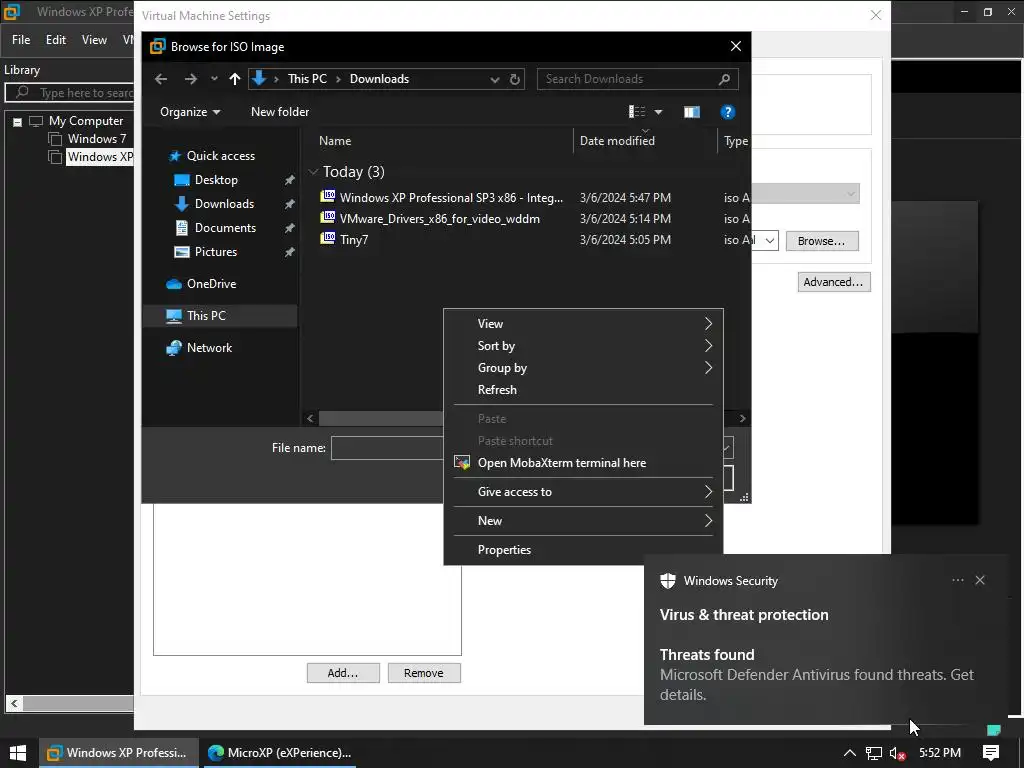This screenshot has height=768, width=1024.
Task: Show hidden system tray icons
Action: click(850, 753)
